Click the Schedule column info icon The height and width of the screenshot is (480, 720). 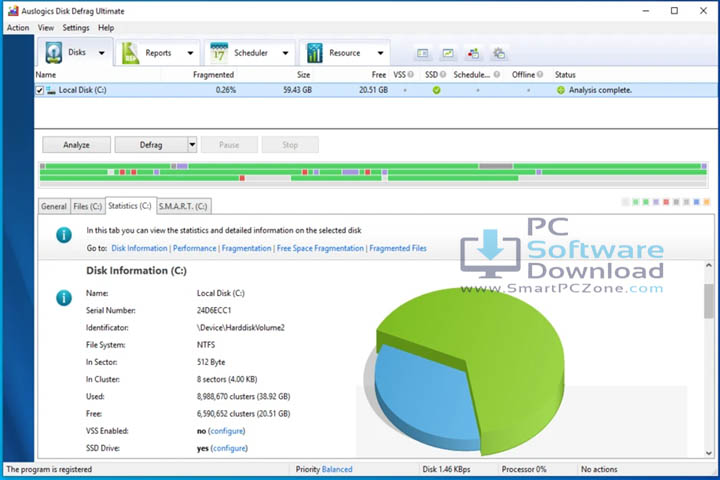[x=497, y=74]
